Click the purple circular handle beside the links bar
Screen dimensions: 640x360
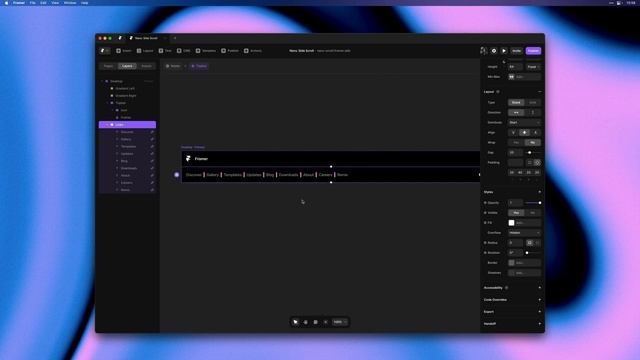[x=177, y=175]
